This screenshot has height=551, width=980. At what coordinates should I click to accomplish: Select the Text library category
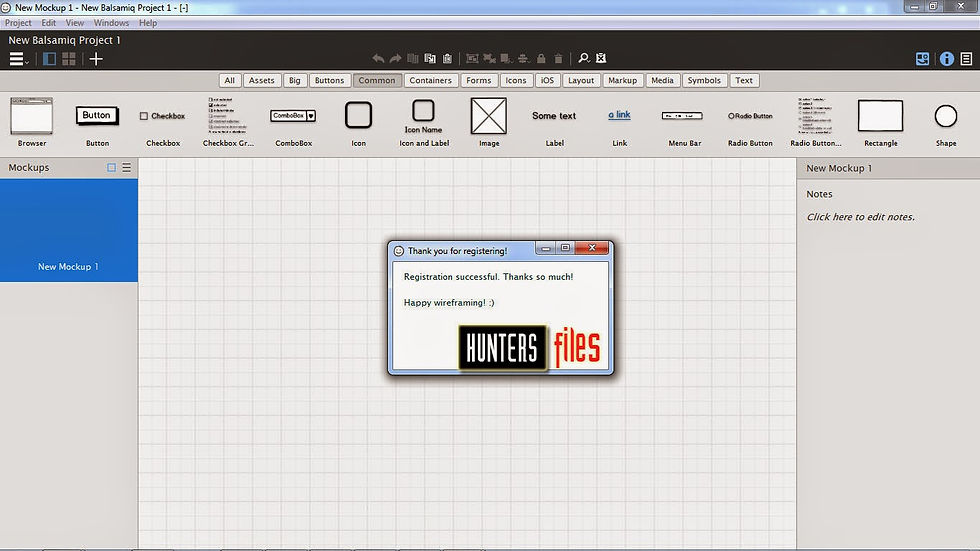744,81
